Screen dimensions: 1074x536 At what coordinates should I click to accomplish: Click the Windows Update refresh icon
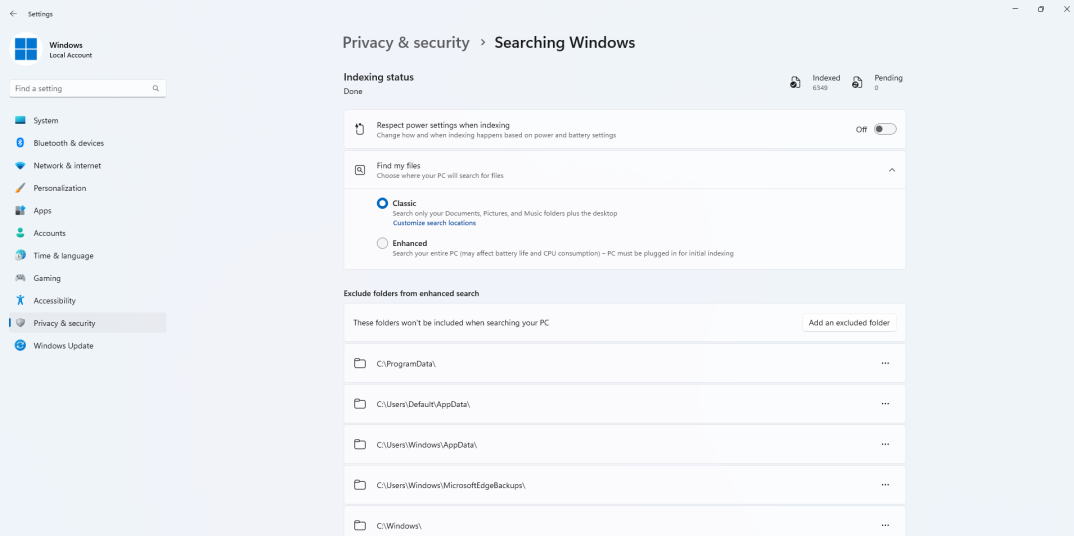21,346
